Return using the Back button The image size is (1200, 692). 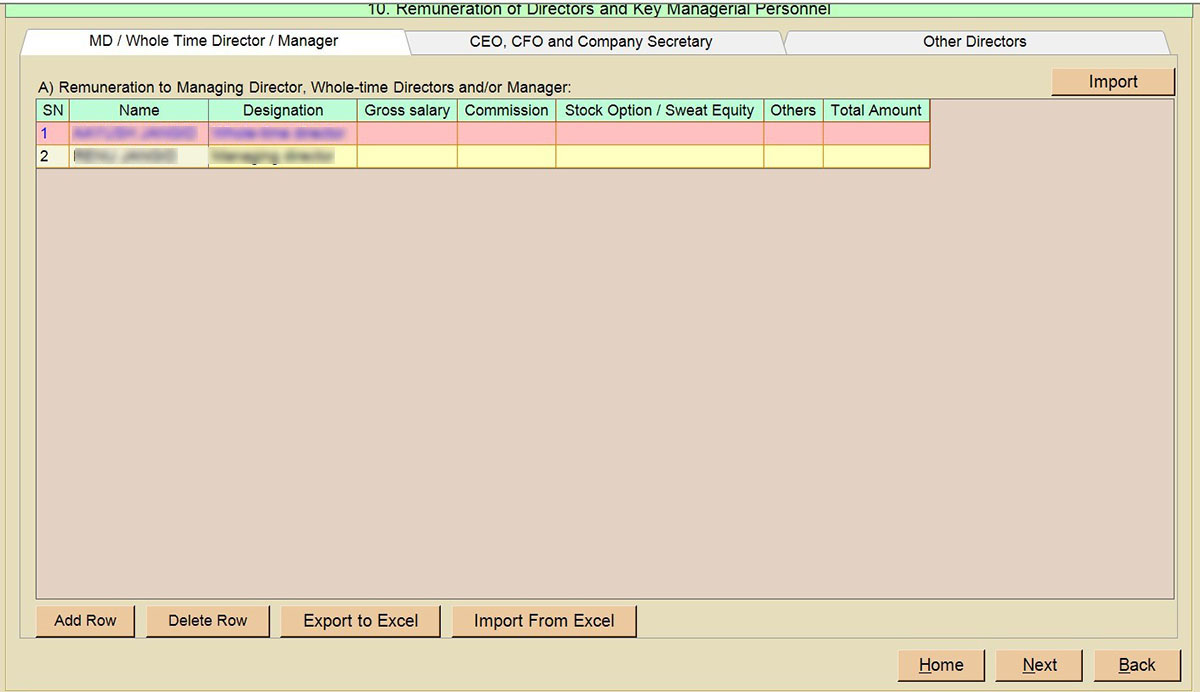pyautogui.click(x=1137, y=665)
